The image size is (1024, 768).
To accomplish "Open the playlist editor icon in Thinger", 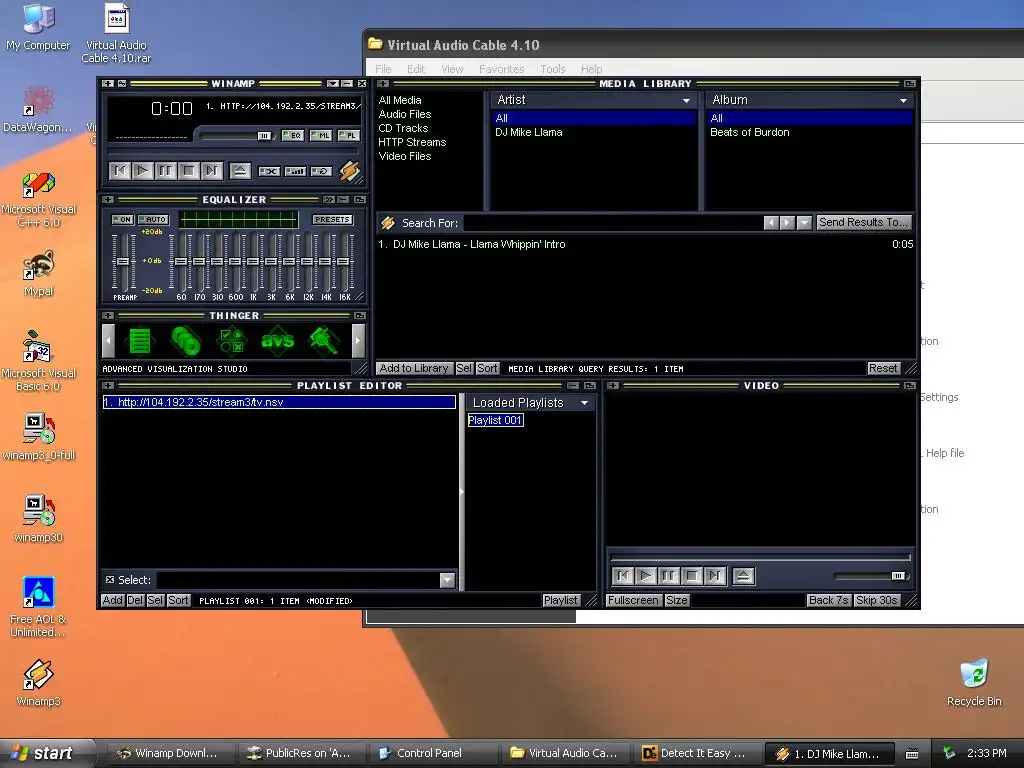I will point(140,340).
